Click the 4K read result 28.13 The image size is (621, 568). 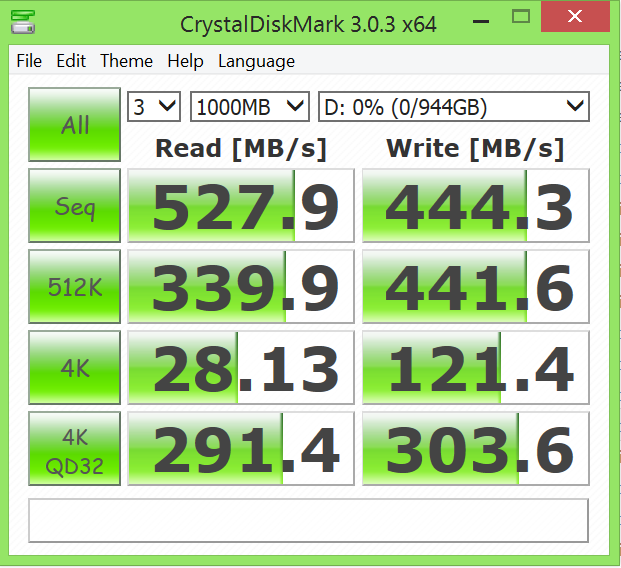click(241, 368)
